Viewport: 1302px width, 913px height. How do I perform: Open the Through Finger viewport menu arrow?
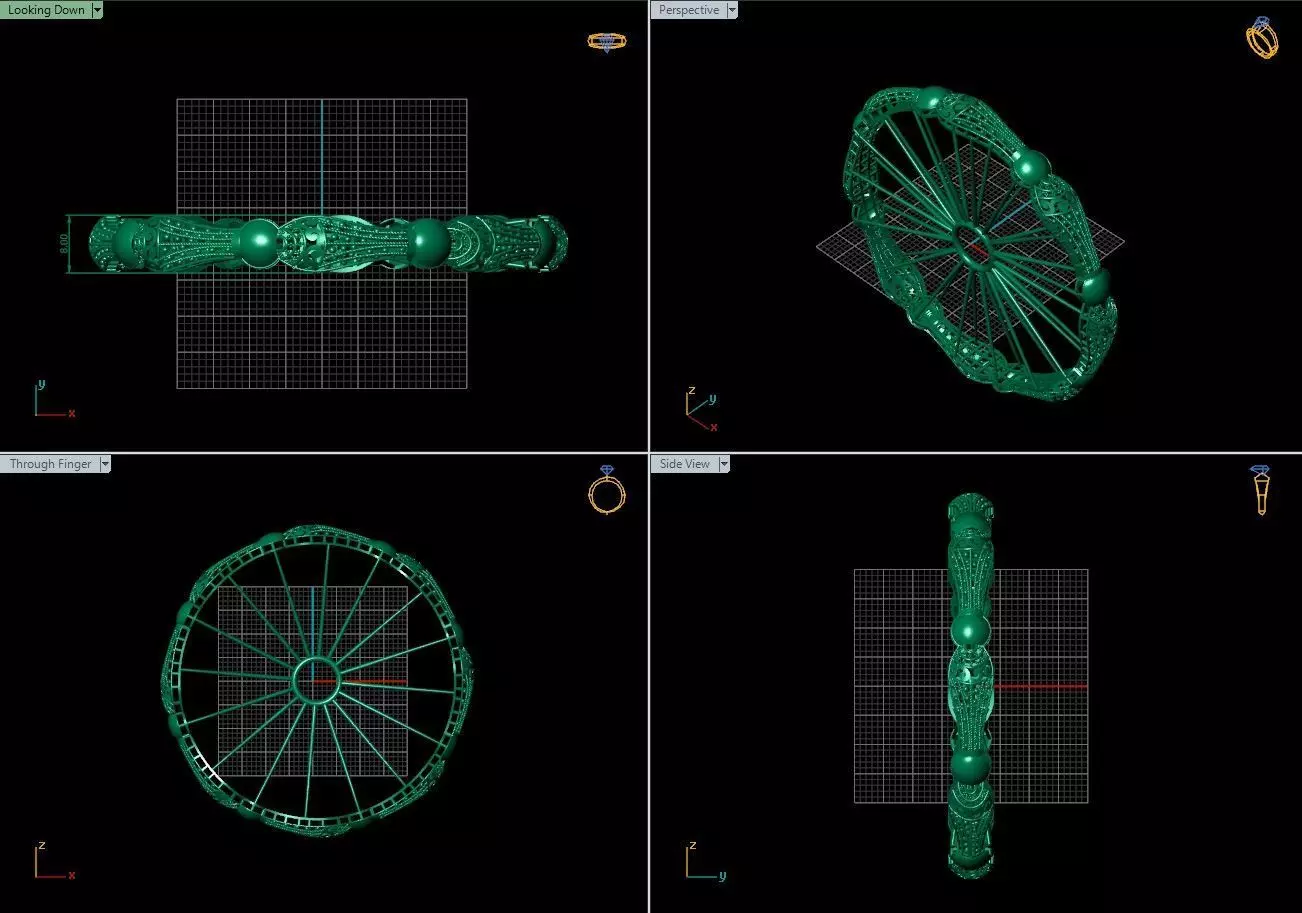(x=105, y=464)
